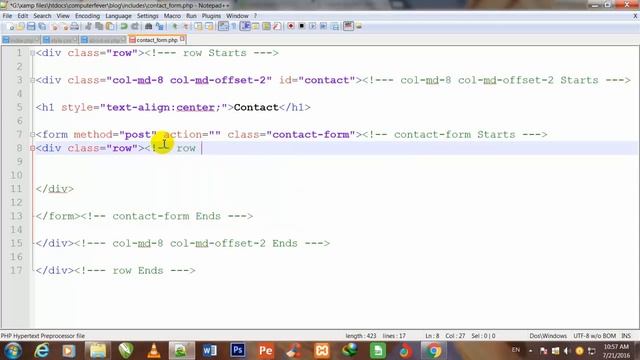Open the Settings menu
The height and width of the screenshot is (360, 640).
(147, 16)
